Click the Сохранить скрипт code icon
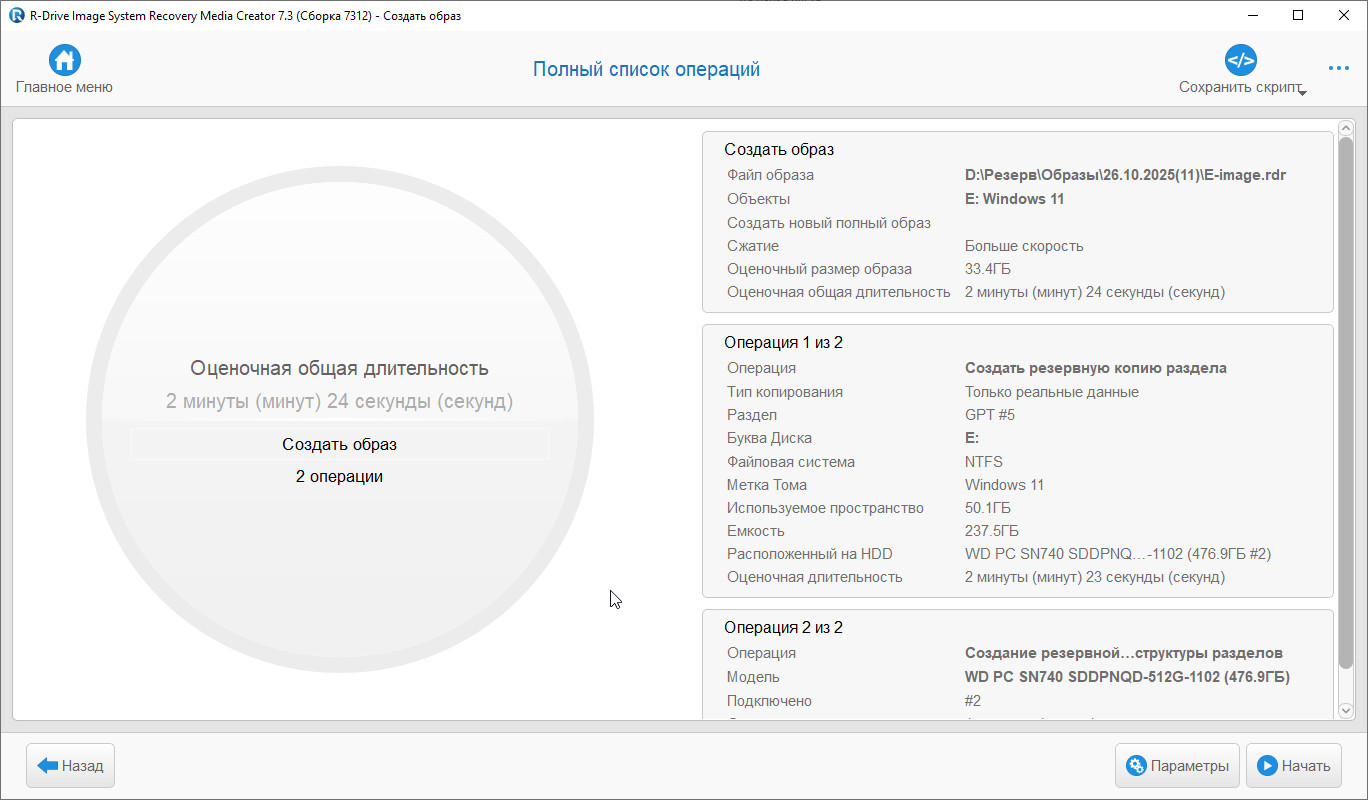The width and height of the screenshot is (1368, 800). [1240, 60]
